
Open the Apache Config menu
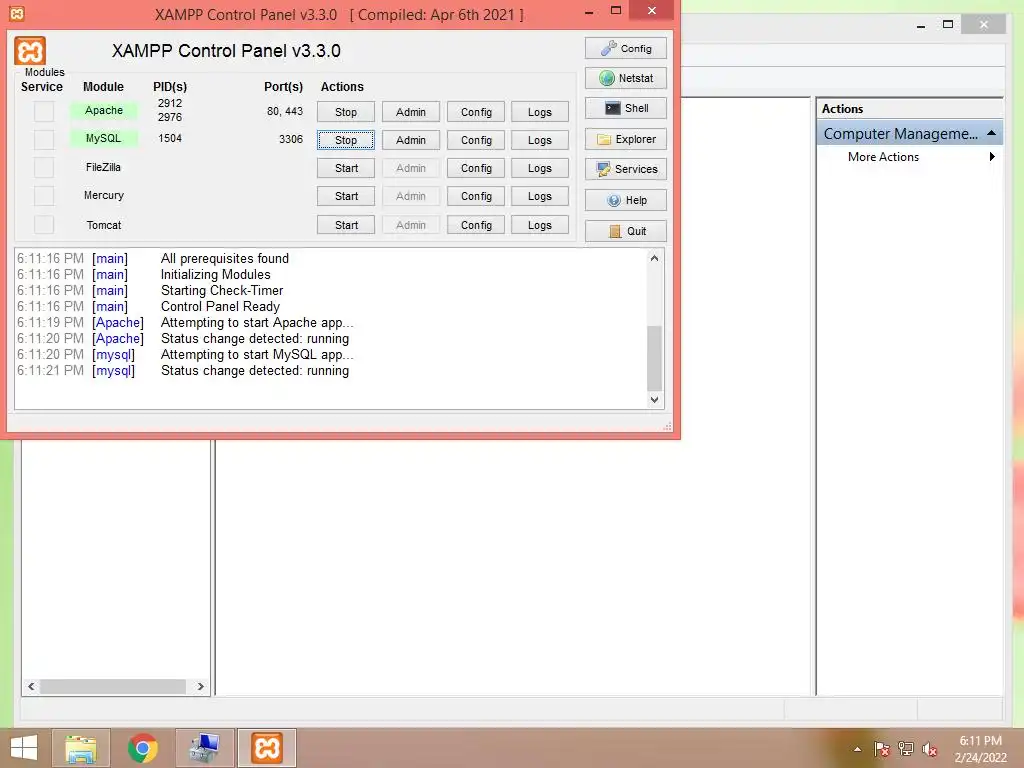(476, 112)
